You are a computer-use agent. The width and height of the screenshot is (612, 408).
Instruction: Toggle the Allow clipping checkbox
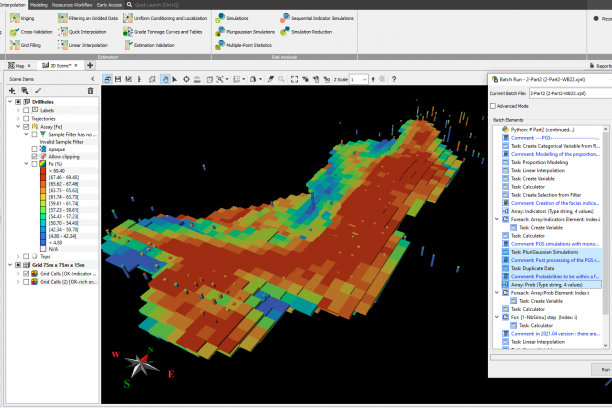[34, 157]
